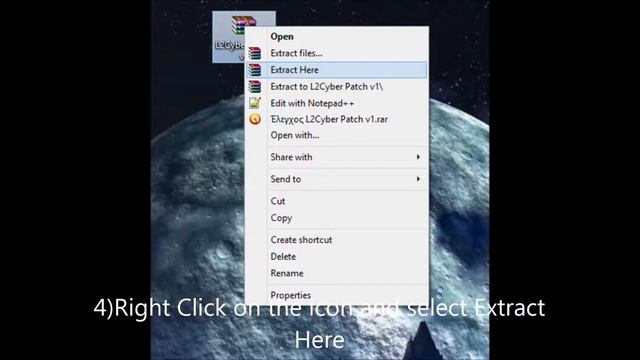The width and height of the screenshot is (640, 360).
Task: Click WinRAR icon beside Extract to L2Cyber Patch
Action: point(255,87)
